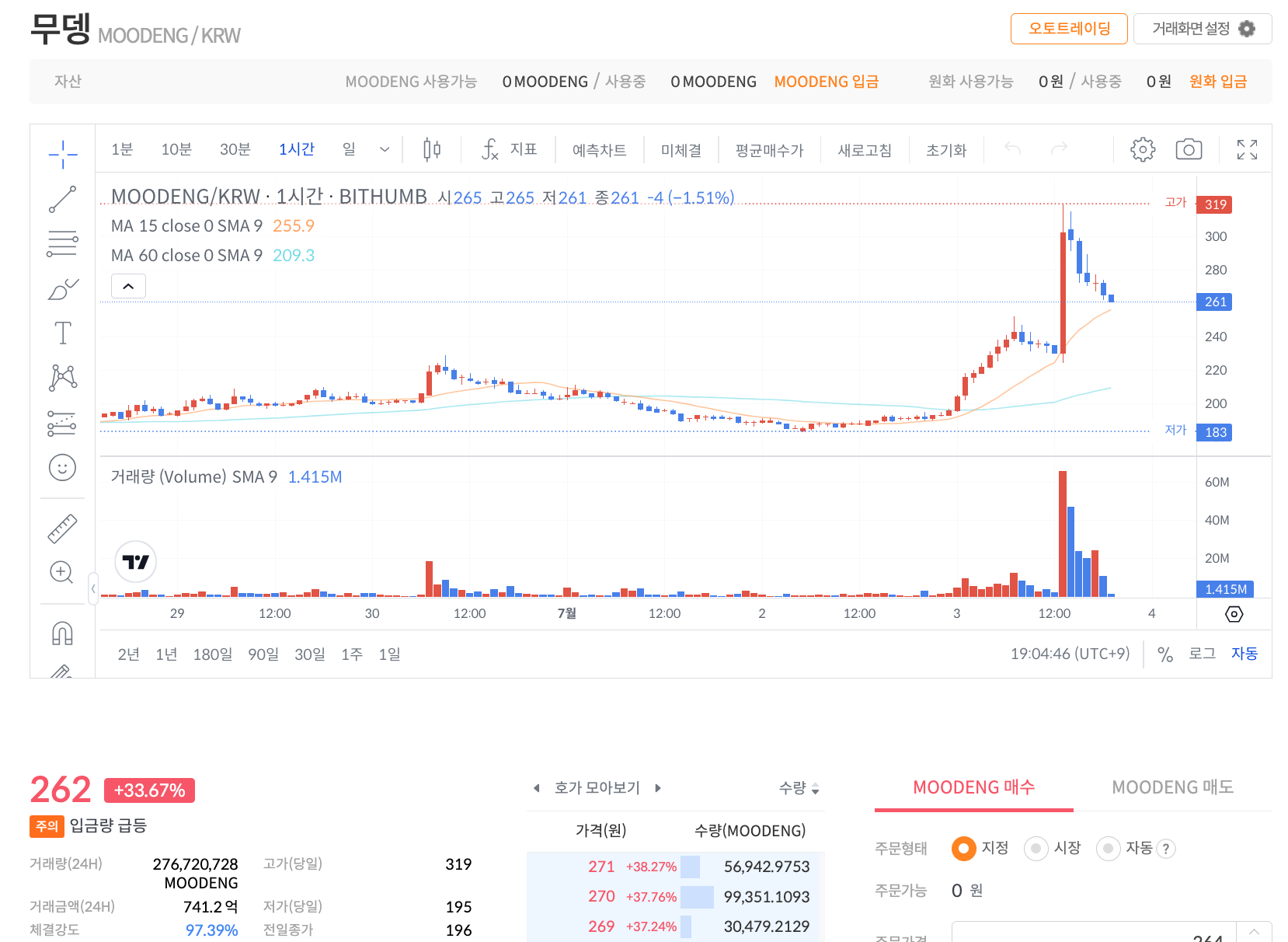The image size is (1288, 942).
Task: Click the 원화 입금 link
Action: (x=1218, y=82)
